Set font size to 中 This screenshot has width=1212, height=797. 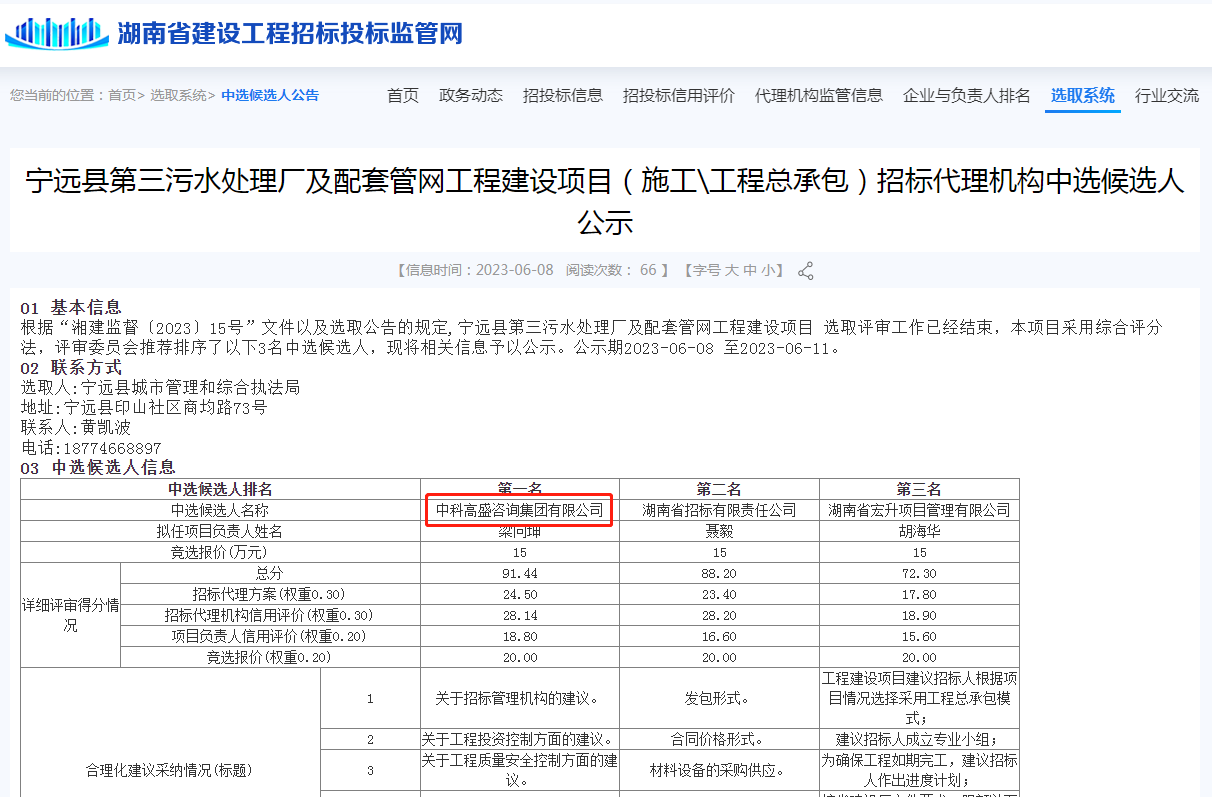(x=750, y=270)
